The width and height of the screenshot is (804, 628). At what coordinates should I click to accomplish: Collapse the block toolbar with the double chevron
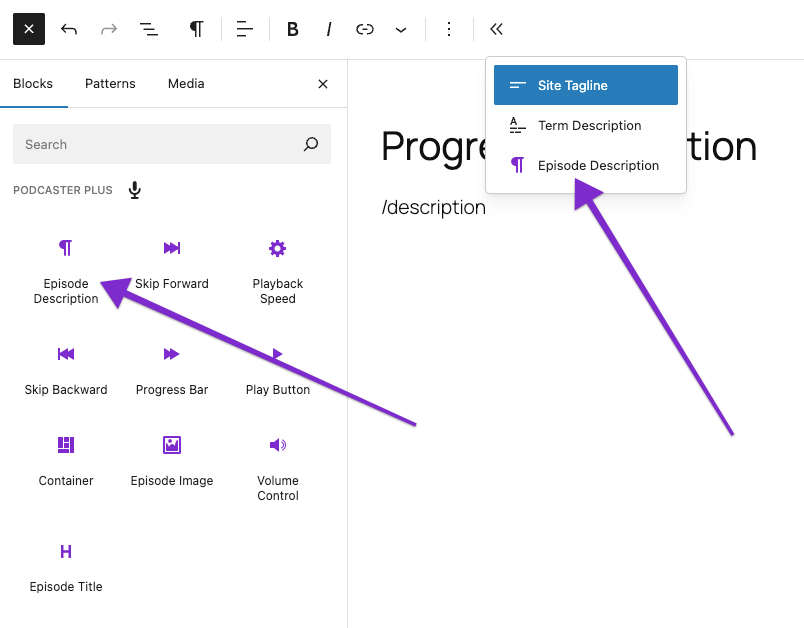tap(496, 29)
